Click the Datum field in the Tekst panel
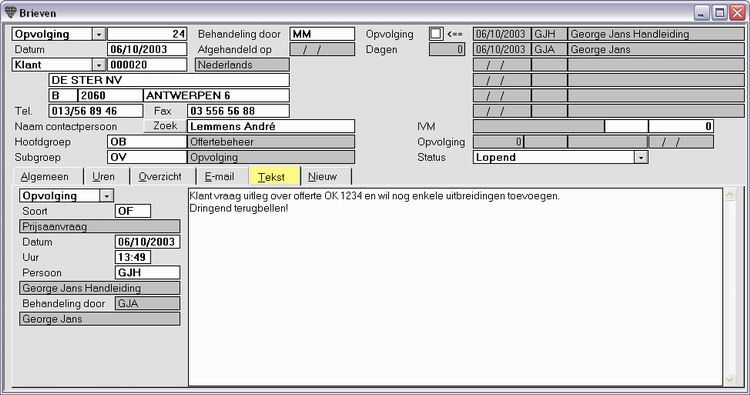The image size is (750, 395). coord(147,241)
